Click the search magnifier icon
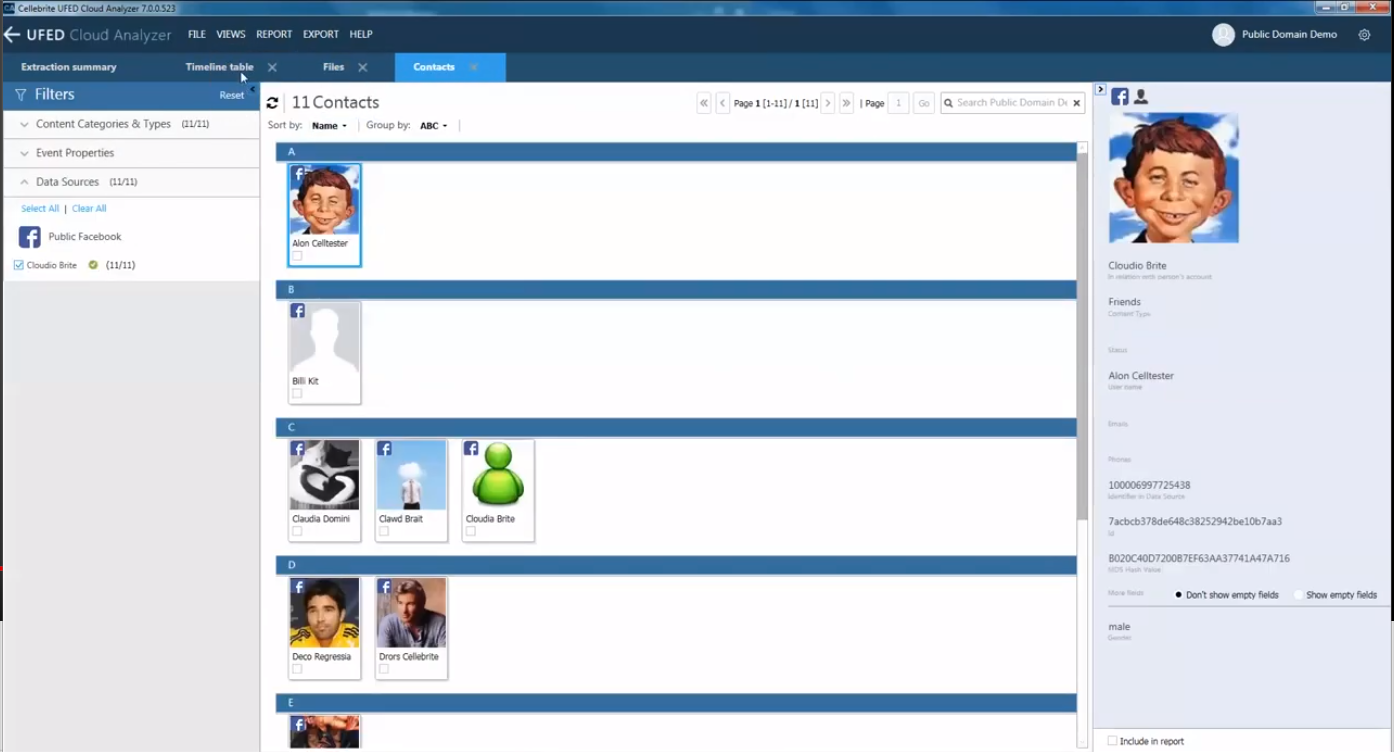 point(949,103)
